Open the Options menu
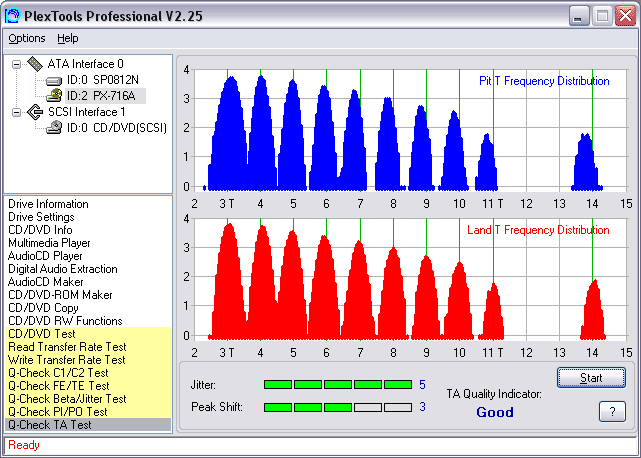This screenshot has height=458, width=641. click(27, 38)
